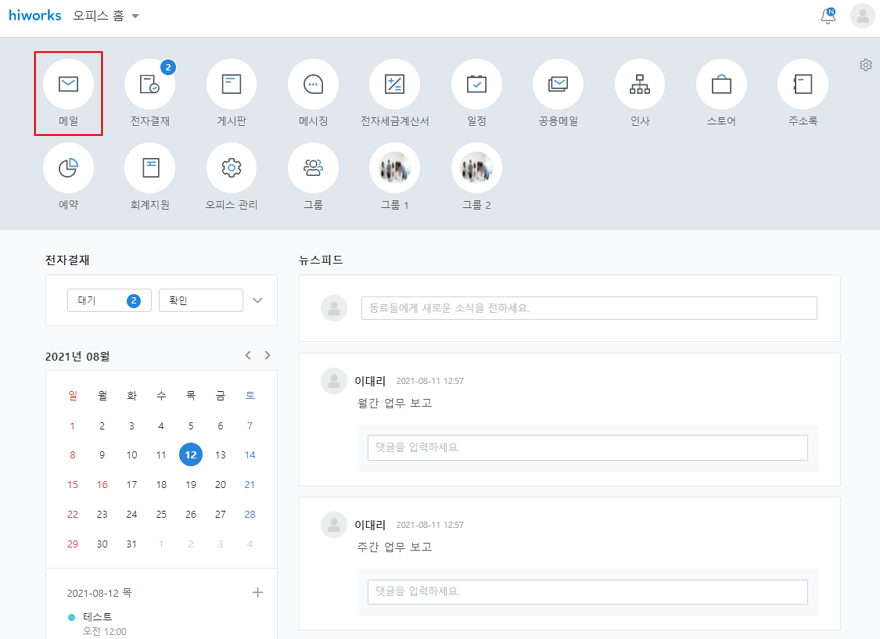Image resolution: width=880 pixels, height=639 pixels.
Task: Click the 확인 approvals button
Action: [x=201, y=301]
